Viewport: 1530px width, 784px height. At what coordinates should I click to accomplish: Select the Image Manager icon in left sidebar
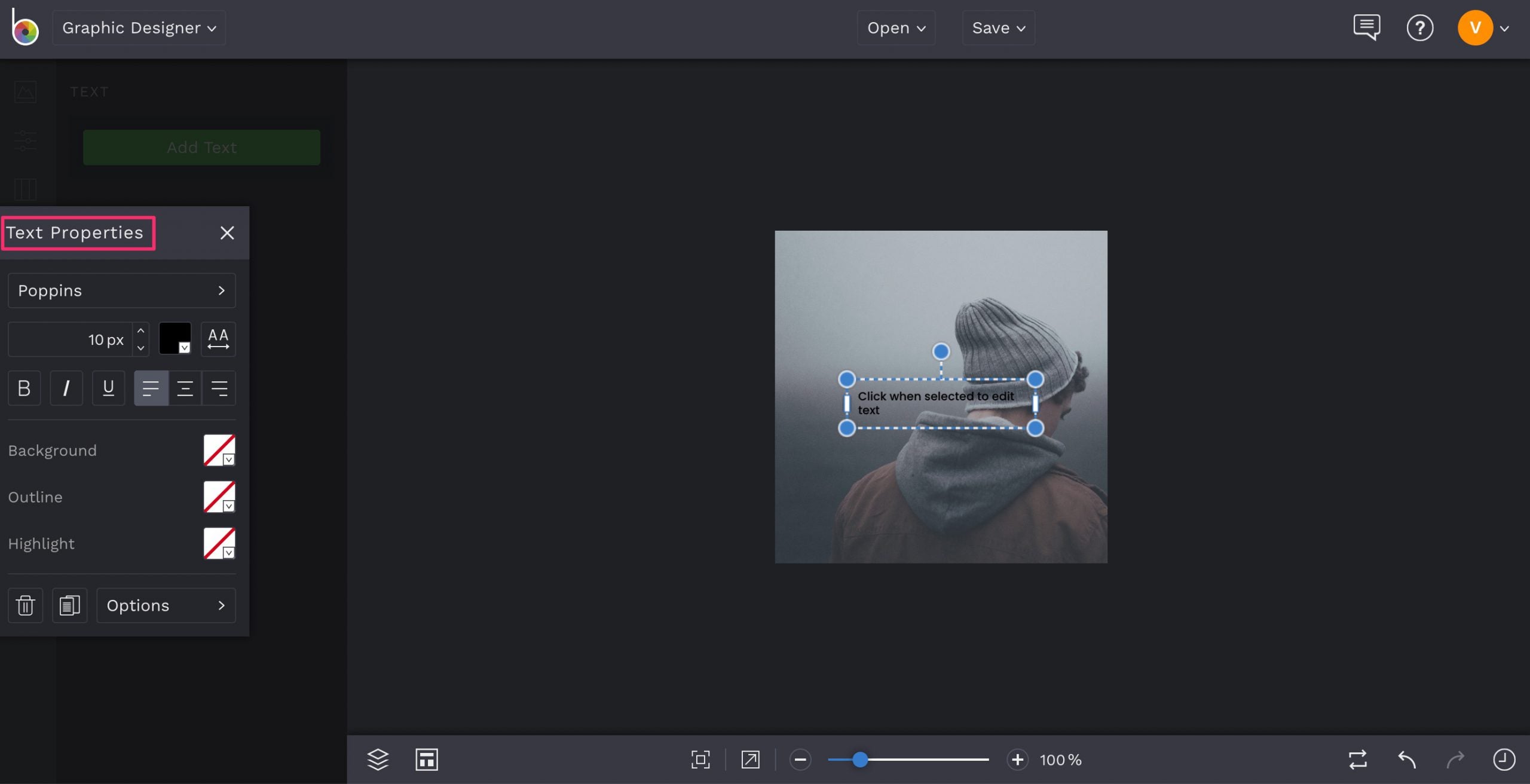[25, 91]
